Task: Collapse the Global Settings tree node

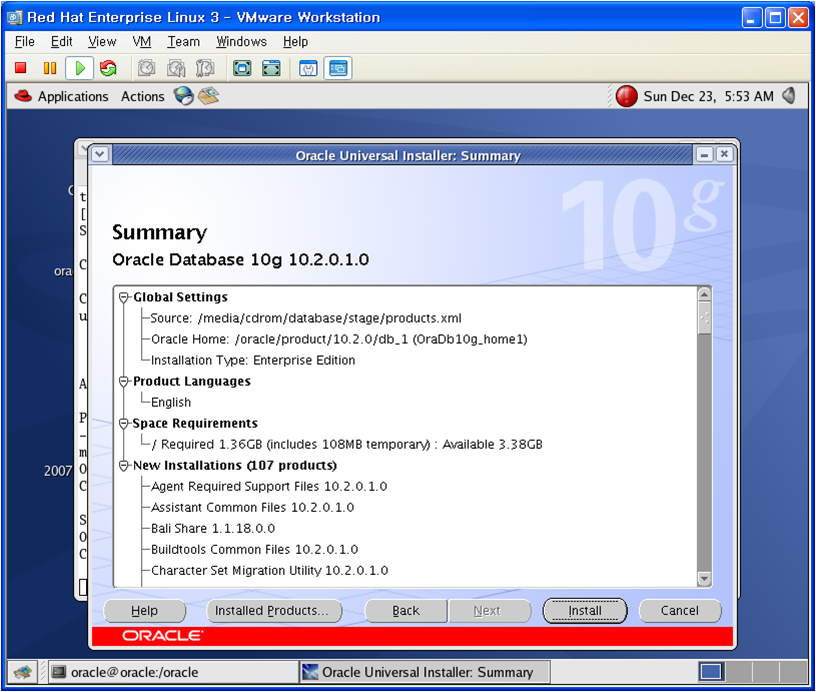Action: pos(123,297)
